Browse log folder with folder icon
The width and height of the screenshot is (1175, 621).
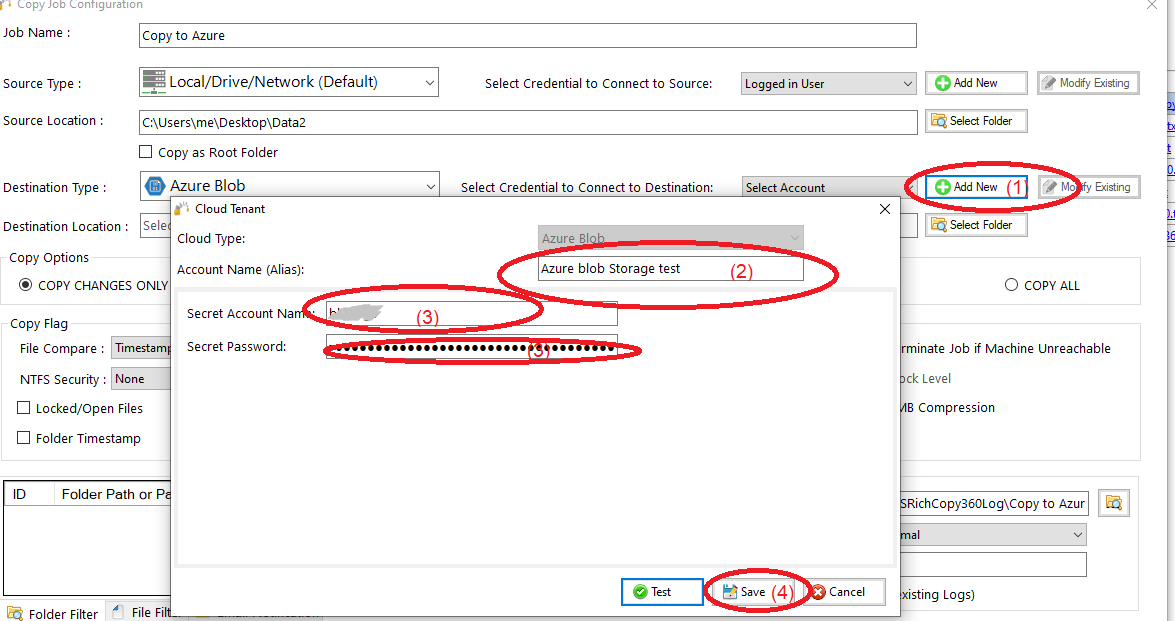pos(1114,503)
